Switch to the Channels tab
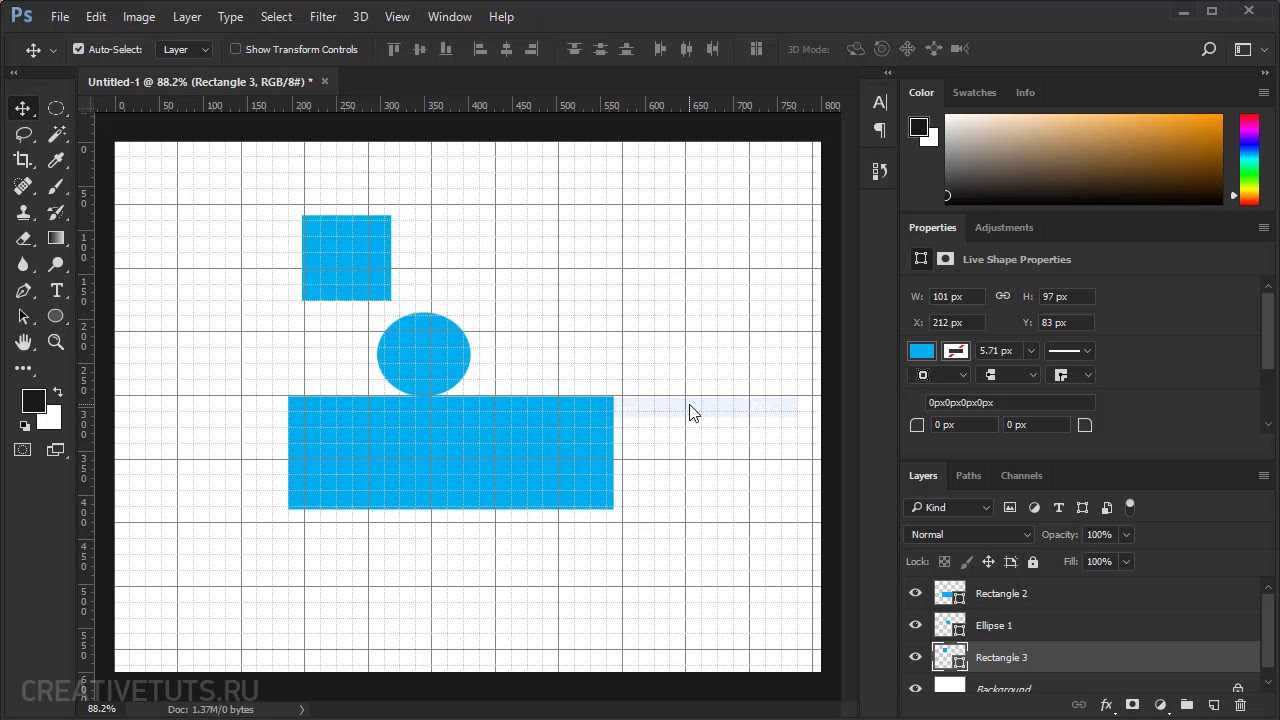Screen dimensions: 1280x720 point(1021,476)
